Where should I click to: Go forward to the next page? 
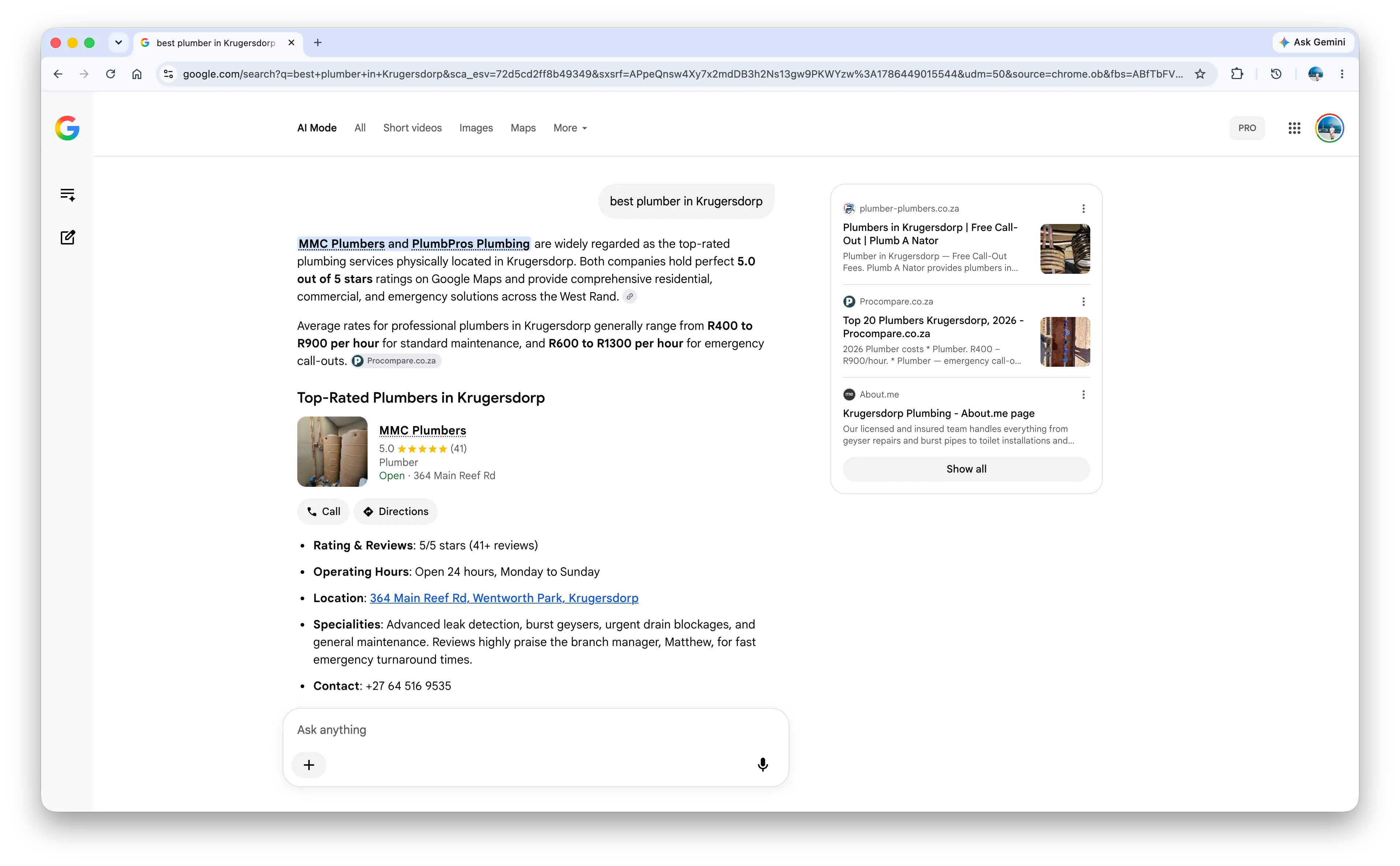(x=84, y=74)
